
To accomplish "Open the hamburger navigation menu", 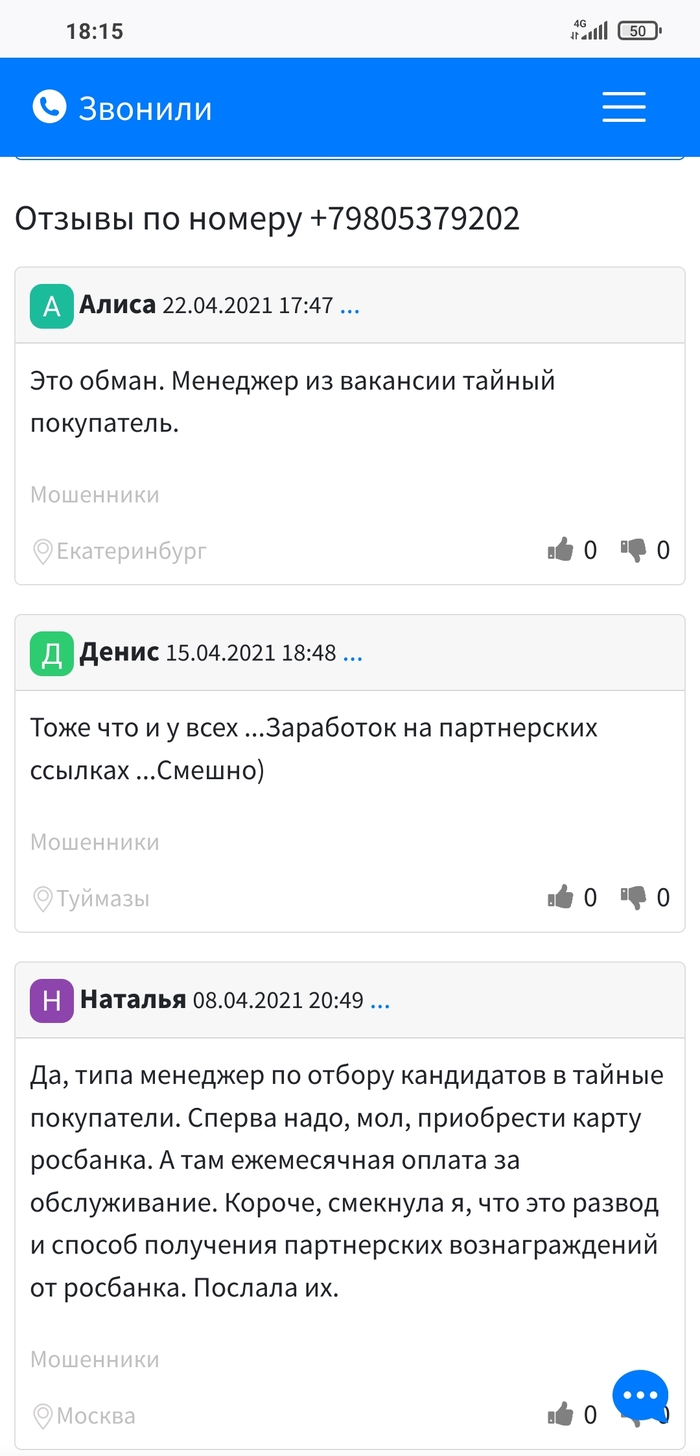I will (623, 107).
